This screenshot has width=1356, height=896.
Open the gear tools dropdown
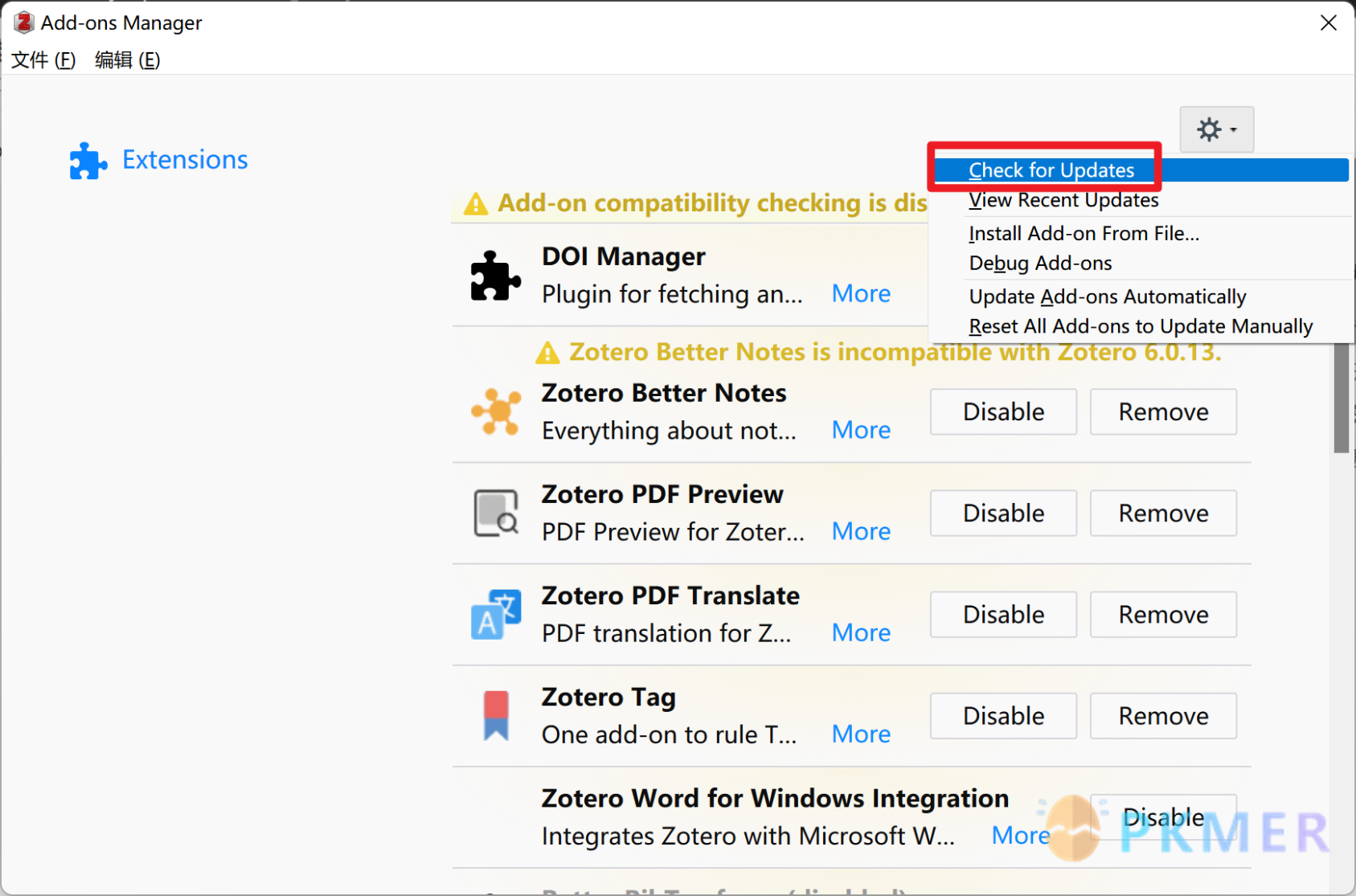[x=1216, y=129]
